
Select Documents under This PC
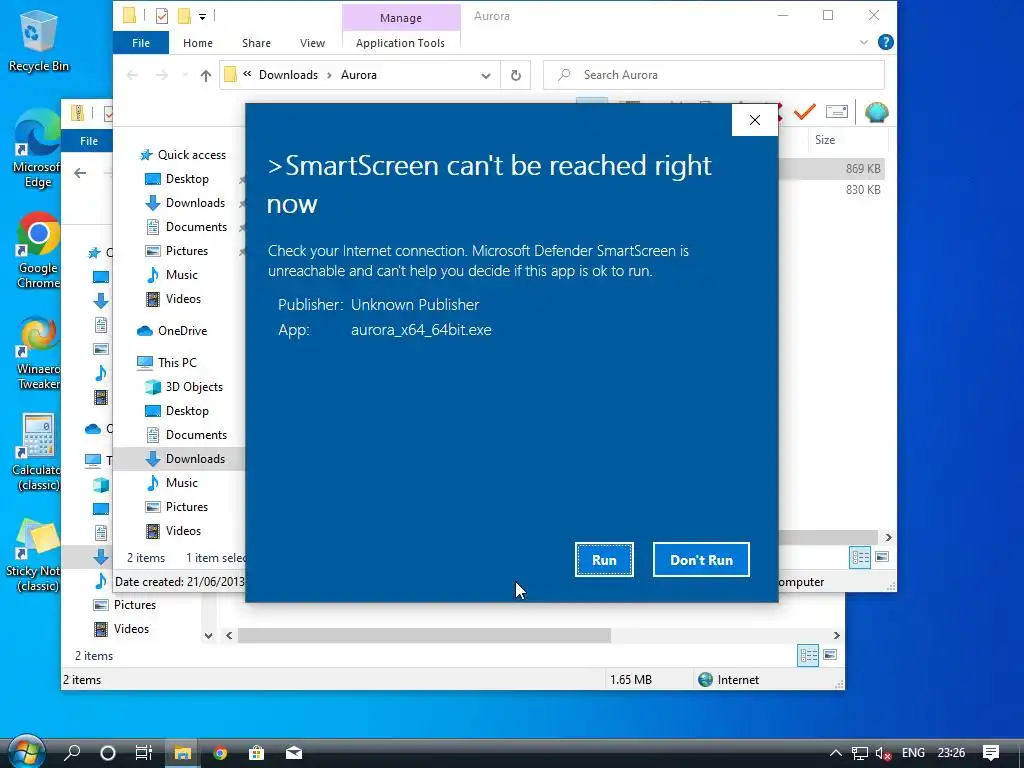(186, 435)
